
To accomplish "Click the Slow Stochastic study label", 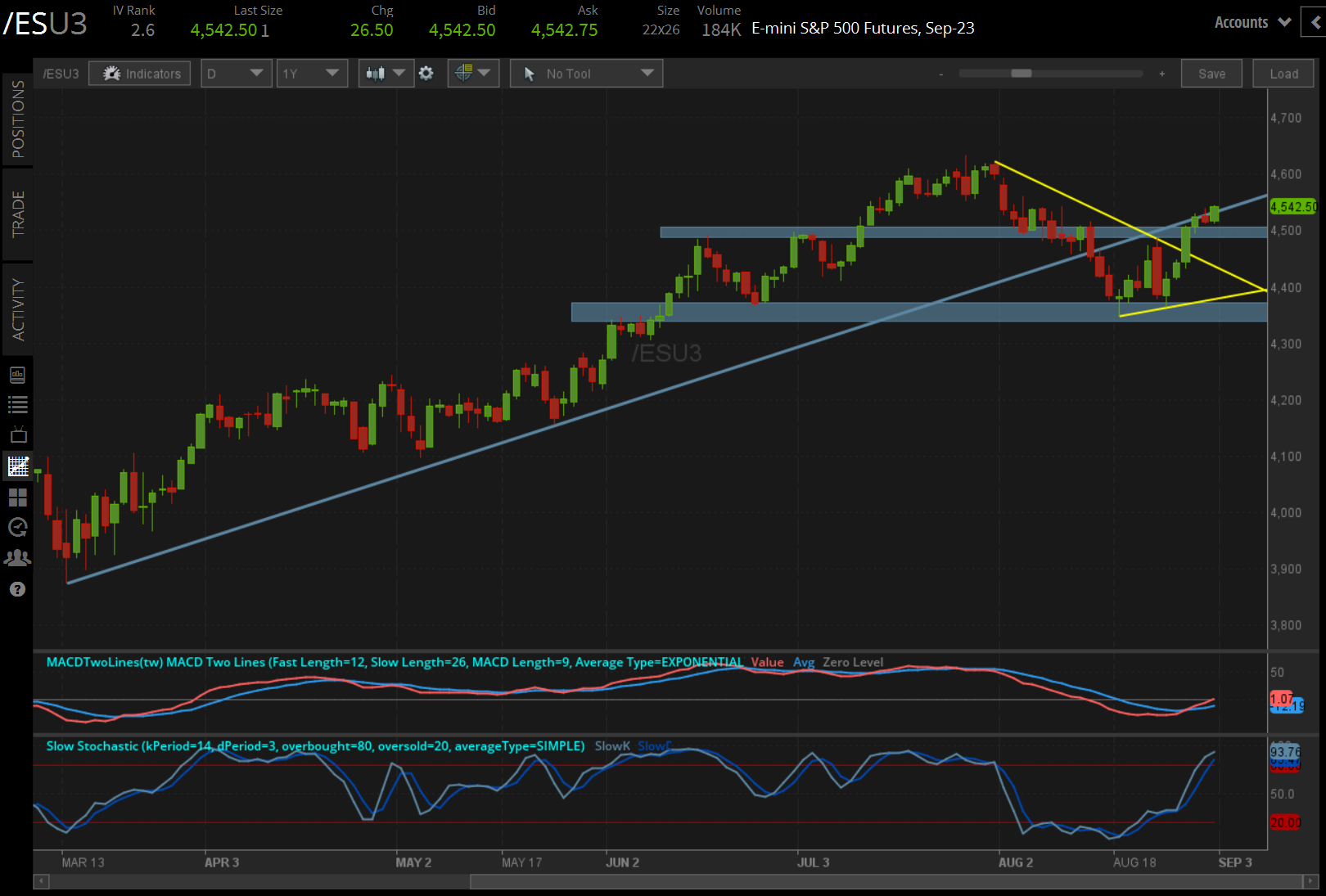I will [315, 746].
